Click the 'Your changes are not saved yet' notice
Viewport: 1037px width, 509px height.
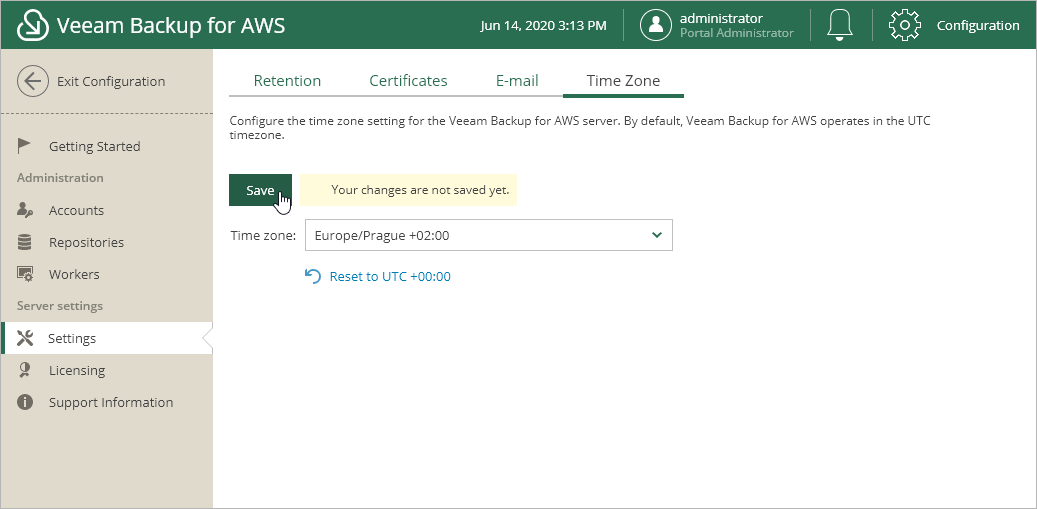click(409, 190)
